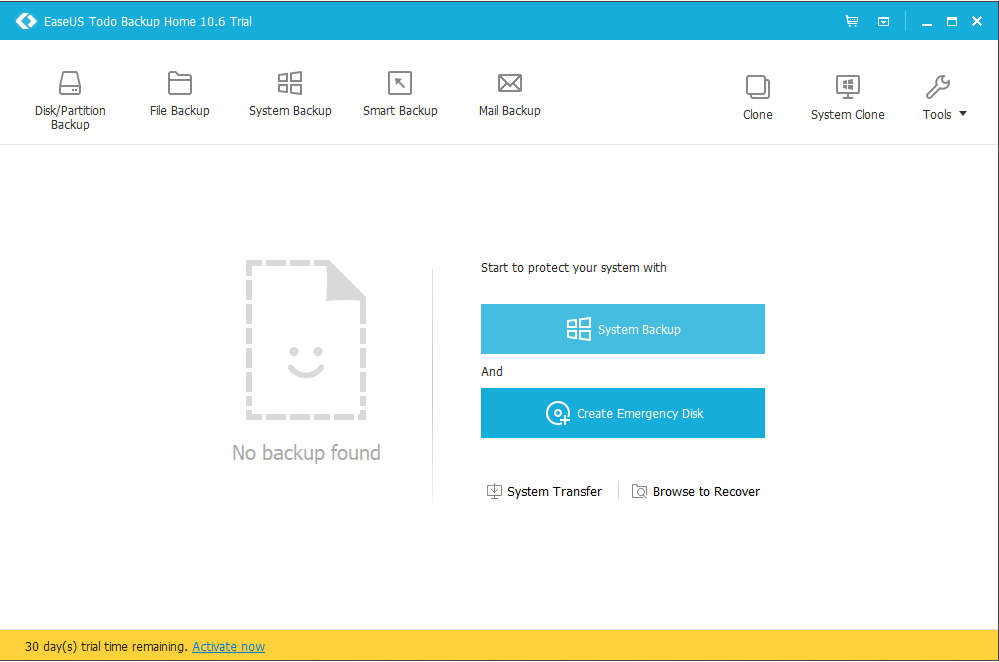Launch Smart Backup
Screen dimensions: 999x662
(400, 94)
